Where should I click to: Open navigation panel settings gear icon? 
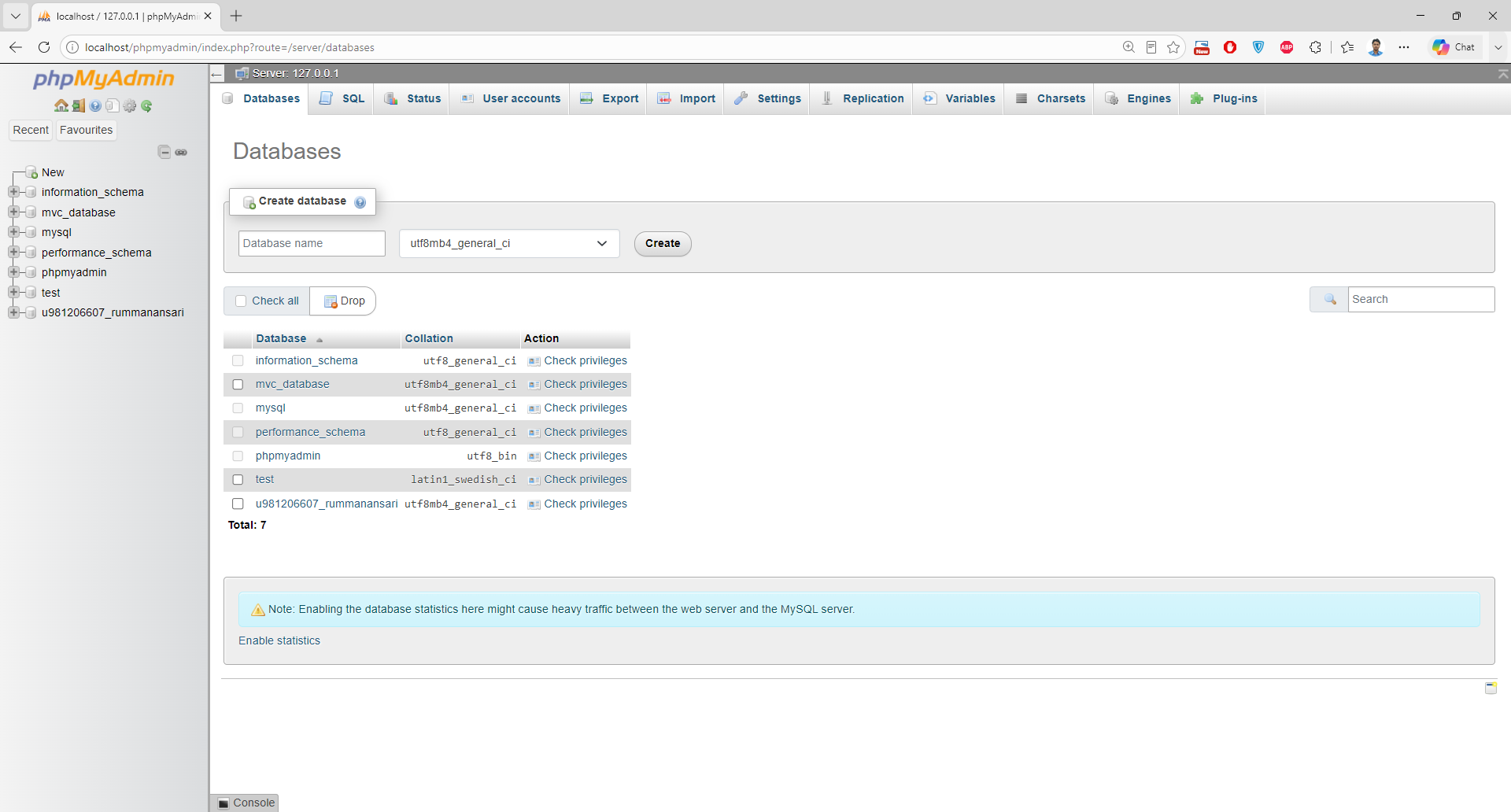click(x=129, y=105)
